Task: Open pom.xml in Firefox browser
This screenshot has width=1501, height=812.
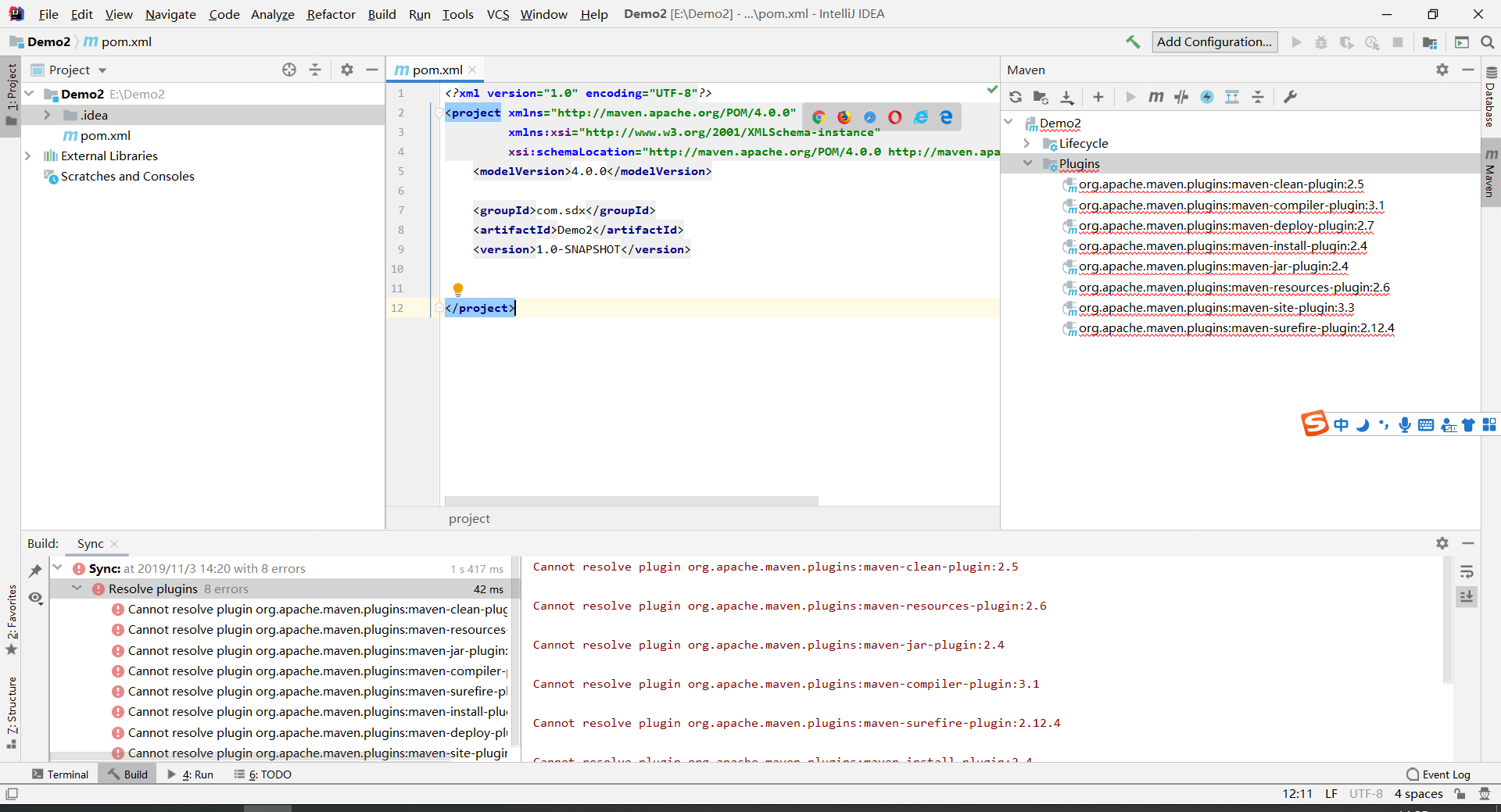Action: [x=844, y=117]
